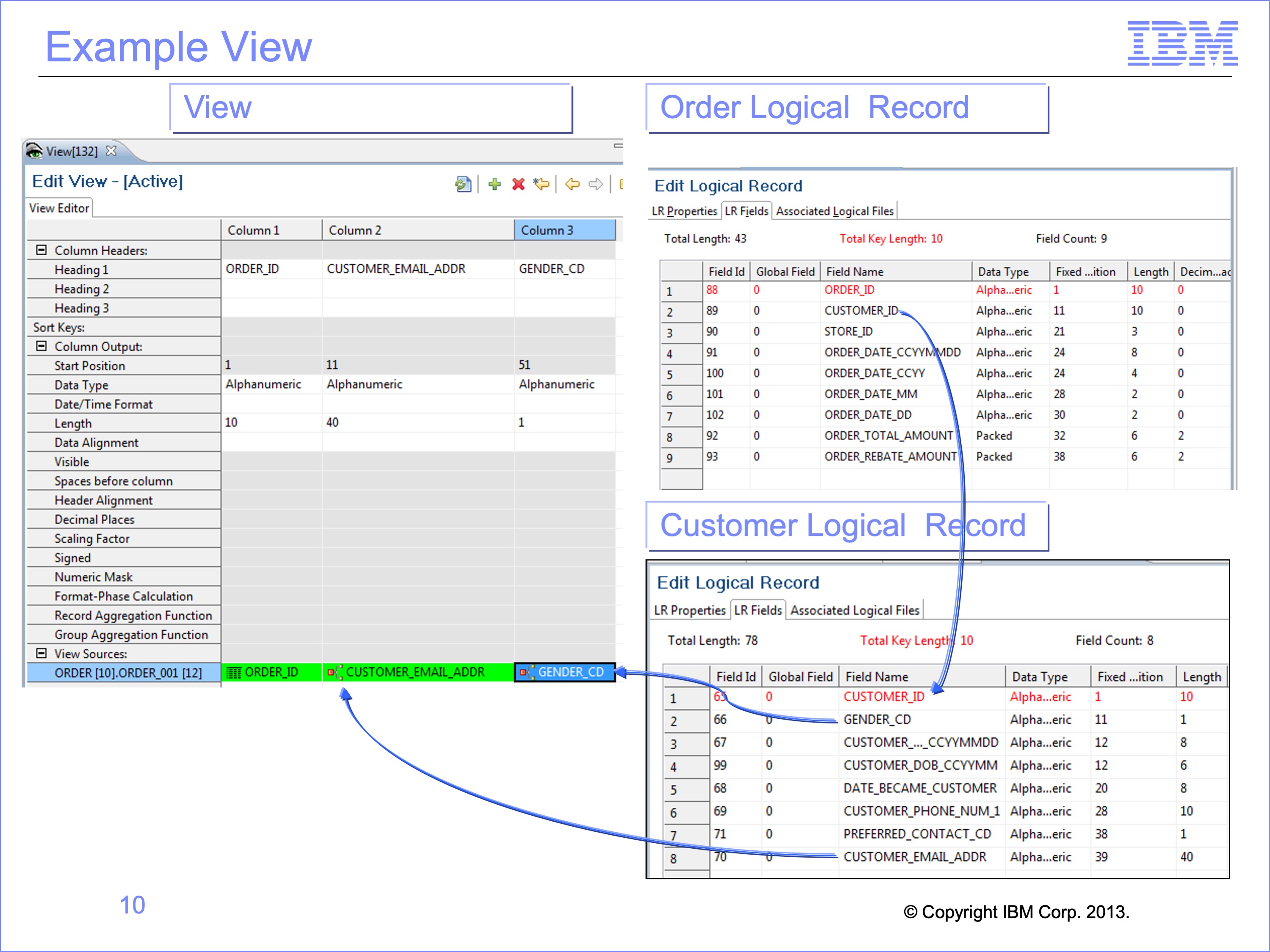Screen dimensions: 1270x952
Task: Click the refresh document toolbar icon
Action: point(463,184)
